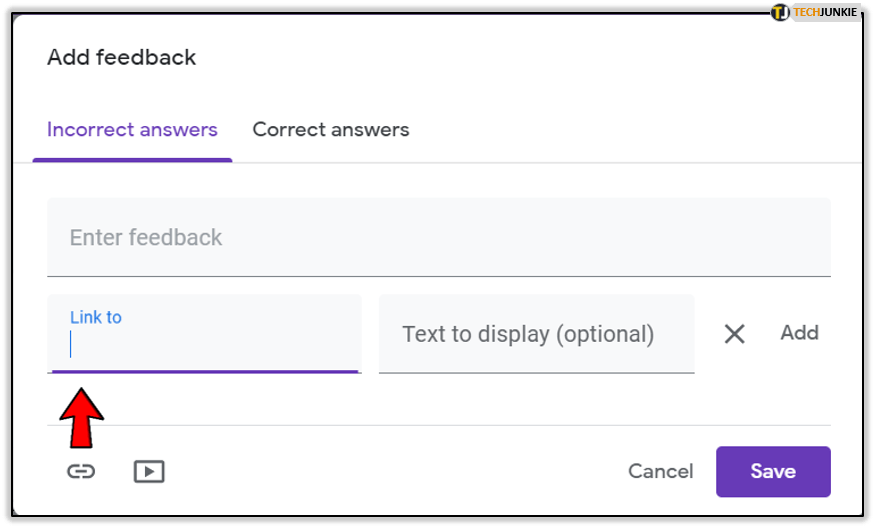The image size is (875, 528).
Task: Switch to the Correct answers tab
Action: pos(330,130)
